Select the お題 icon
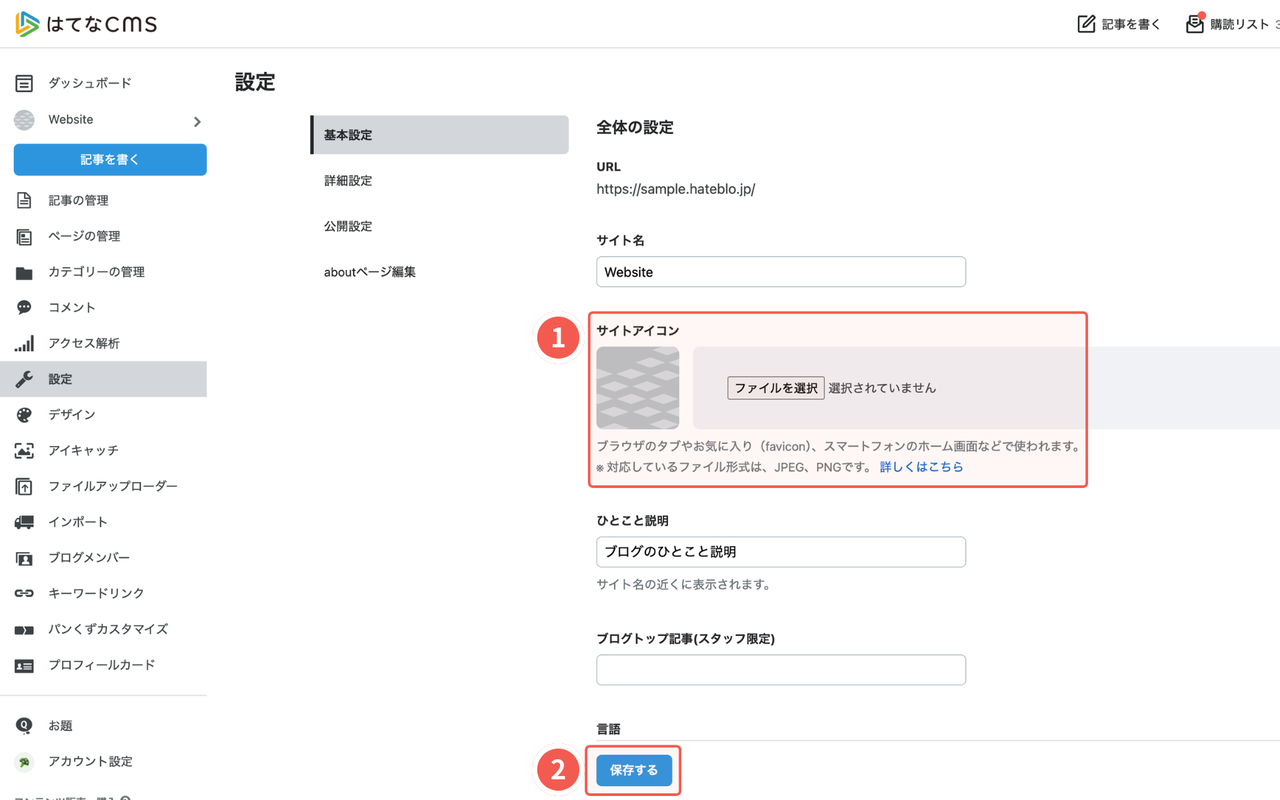 click(x=24, y=725)
